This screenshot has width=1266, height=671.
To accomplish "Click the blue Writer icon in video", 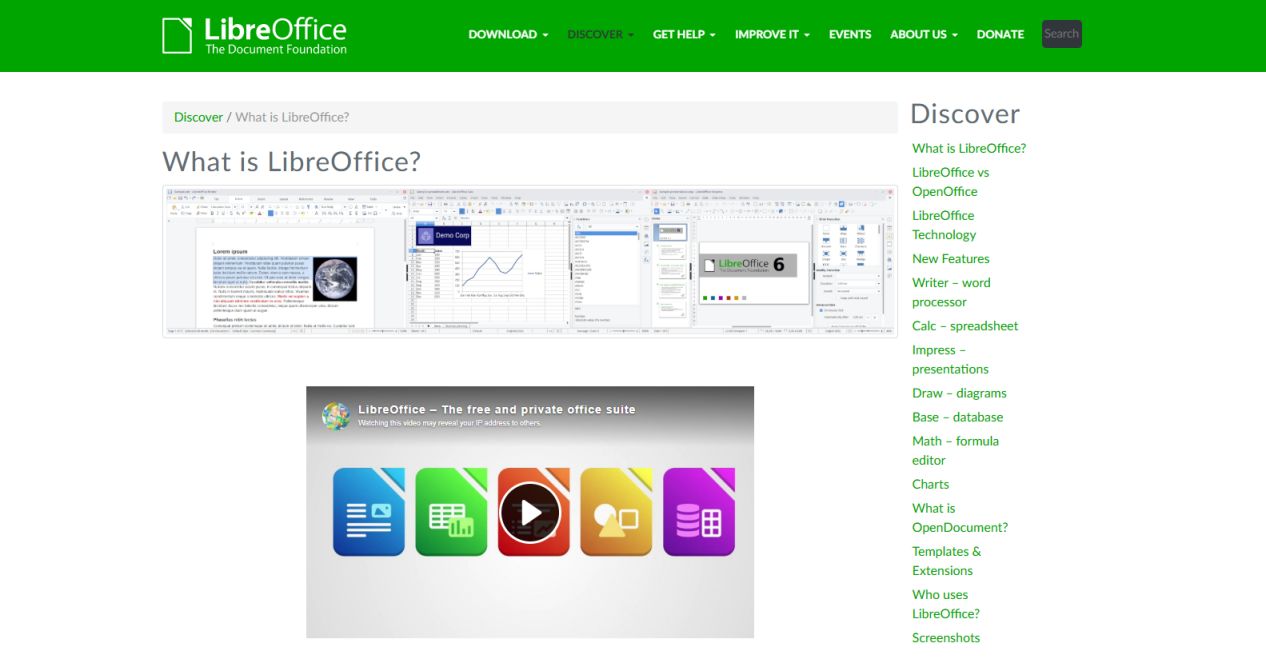I will (368, 511).
